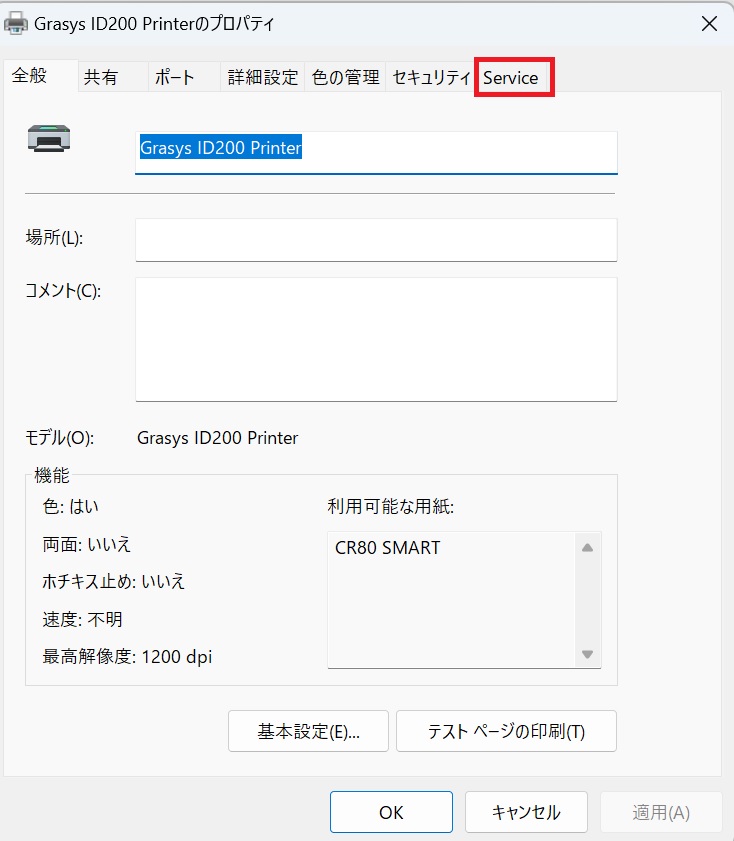Click the printer name field with Grasys ID200 Printer

coord(376,152)
